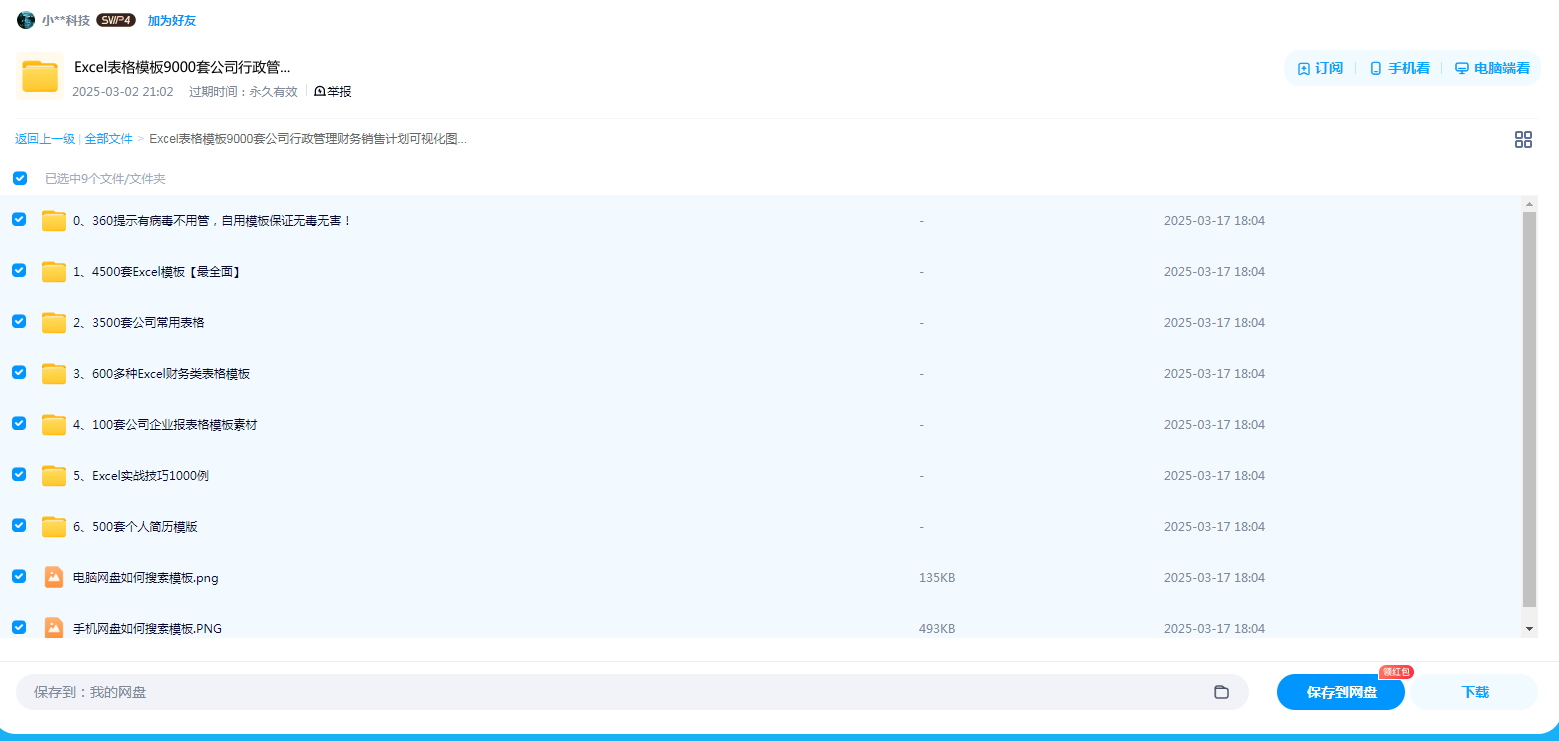Click the 举报 report icon
Screen dimensions: 1559x741
tap(320, 92)
